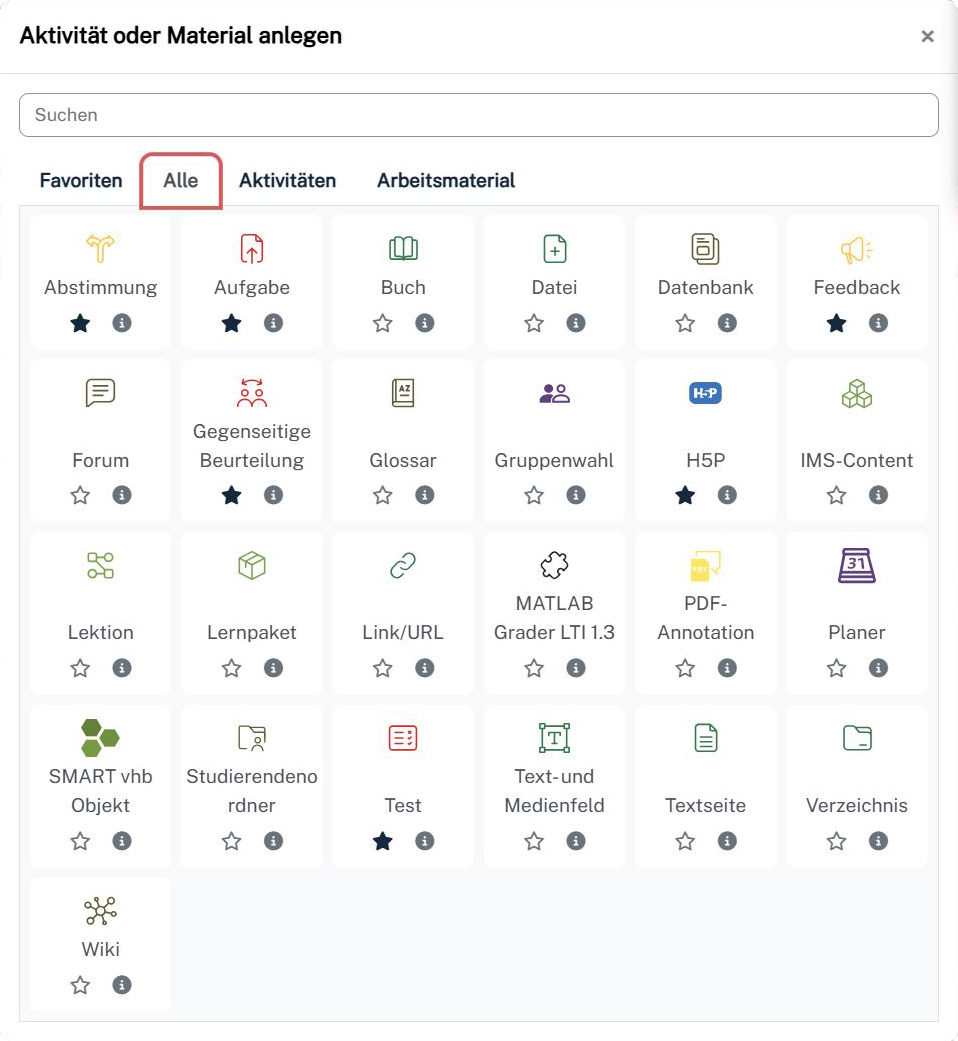Select the Abstimmung activity icon
Screen dimensions: 958x1041
[x=100, y=247]
